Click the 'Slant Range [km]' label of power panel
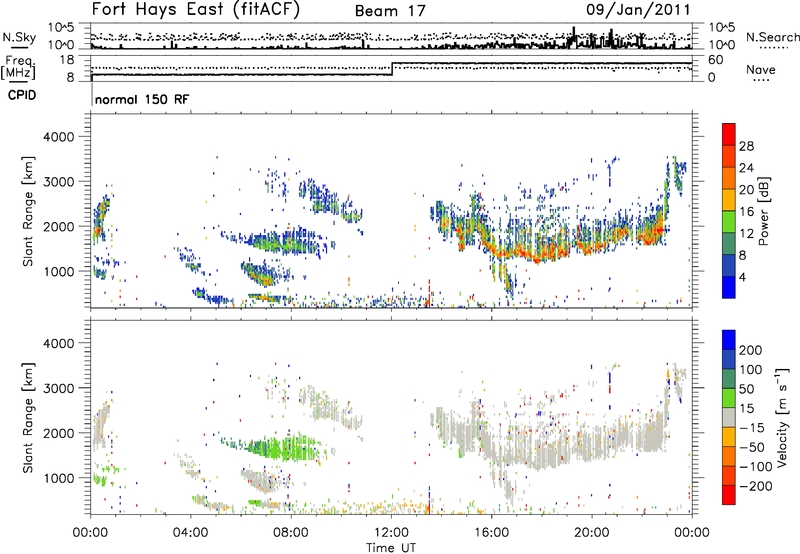The height and width of the screenshot is (554, 800). [x=28, y=211]
